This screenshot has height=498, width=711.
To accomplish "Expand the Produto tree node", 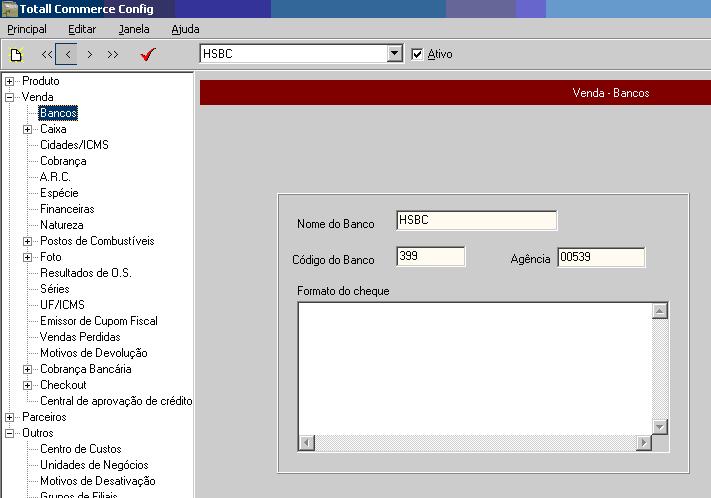I will point(10,81).
